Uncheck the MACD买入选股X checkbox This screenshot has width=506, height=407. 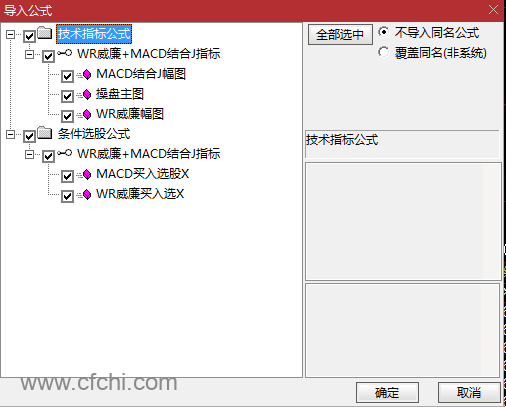point(67,176)
